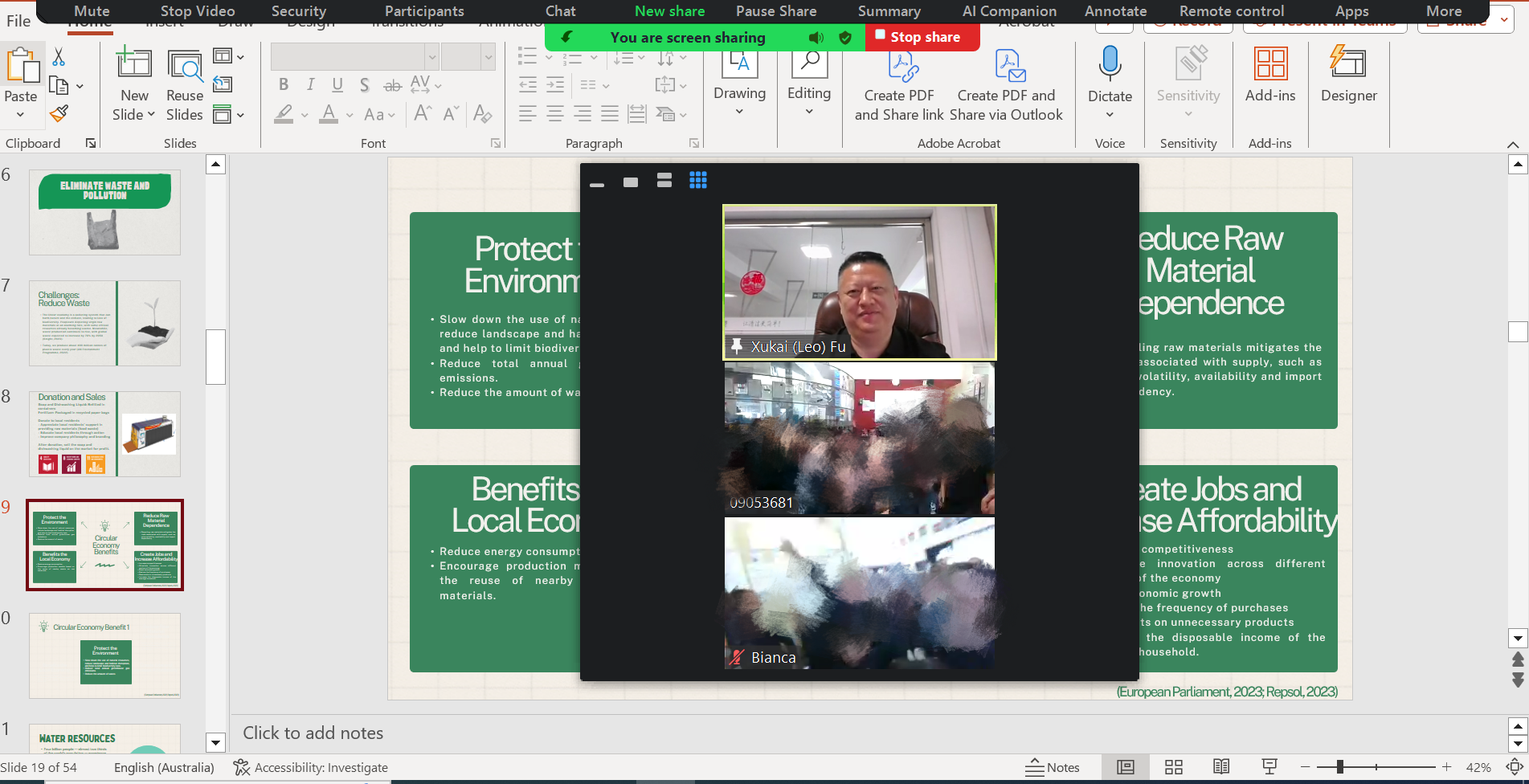Viewport: 1529px width, 784px height.
Task: Switch to gallery grid view in video panel
Action: point(698,181)
